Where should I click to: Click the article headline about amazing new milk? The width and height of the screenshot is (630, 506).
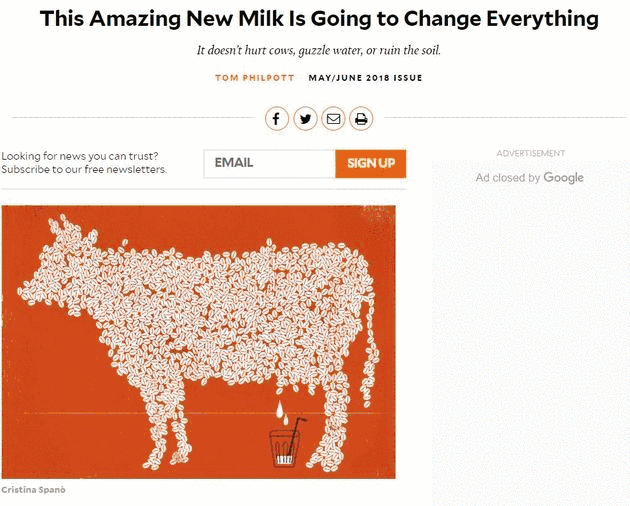[319, 19]
